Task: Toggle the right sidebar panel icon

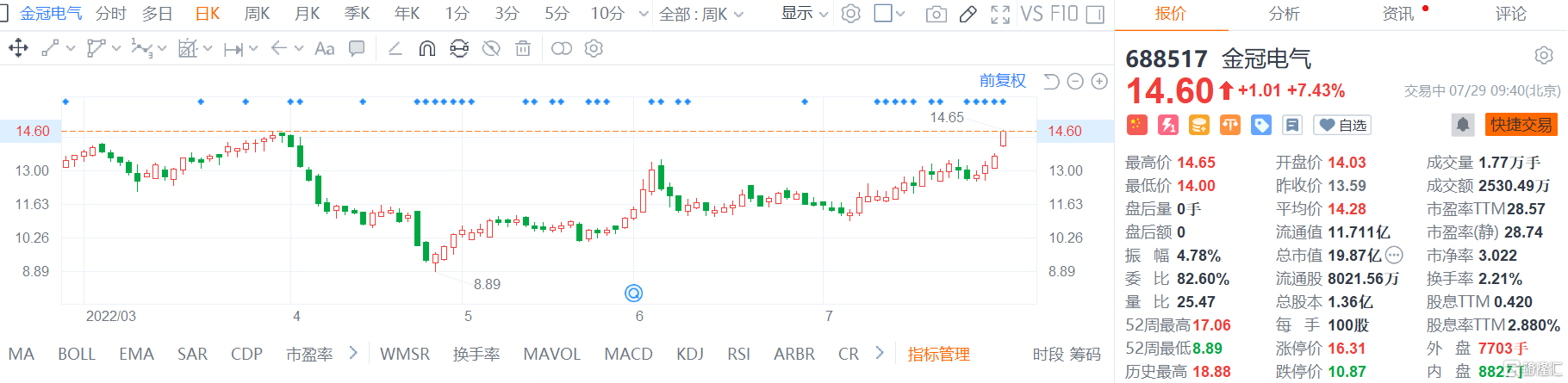Action: 1095,15
